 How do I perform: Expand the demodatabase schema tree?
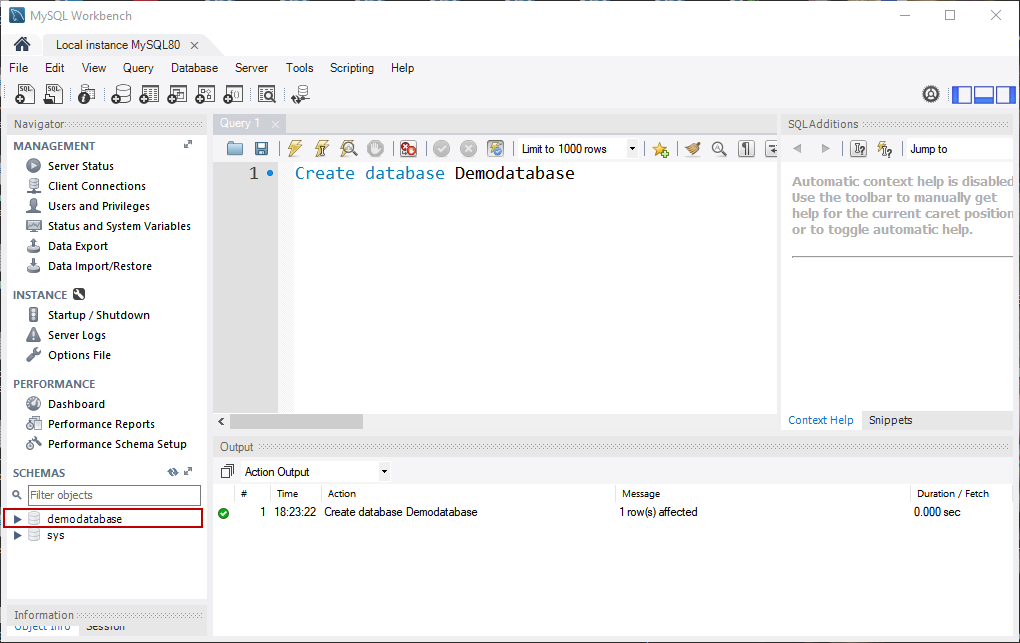[17, 519]
